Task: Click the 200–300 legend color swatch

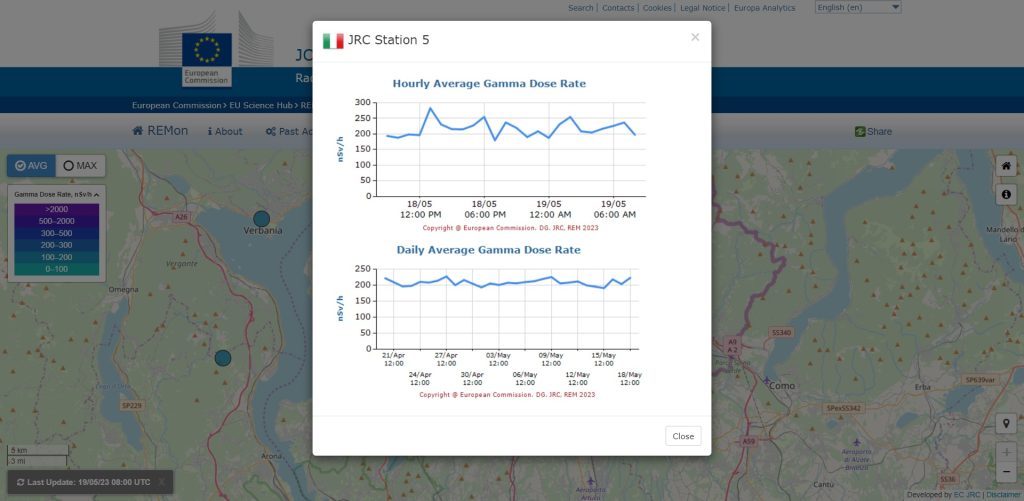Action: (57, 245)
